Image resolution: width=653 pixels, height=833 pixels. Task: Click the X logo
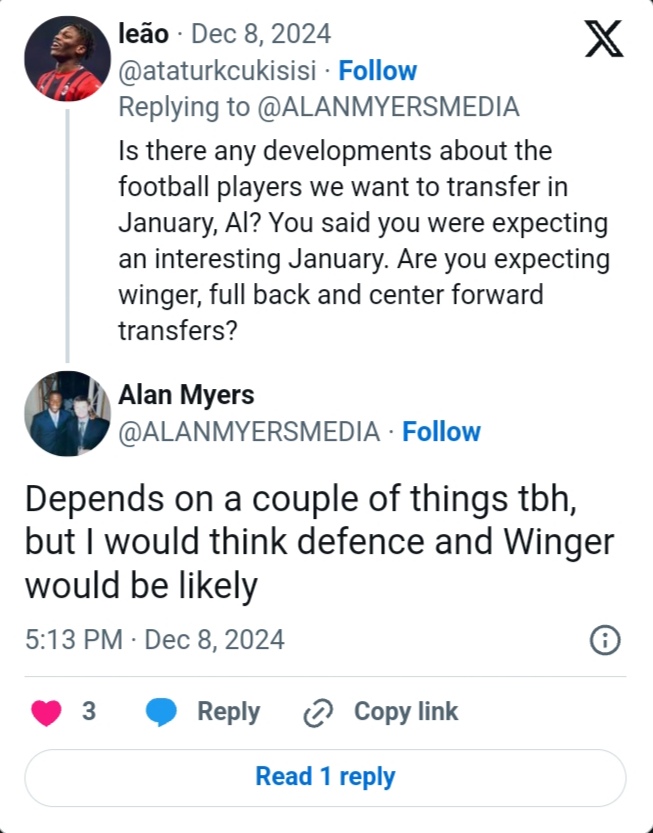(602, 39)
